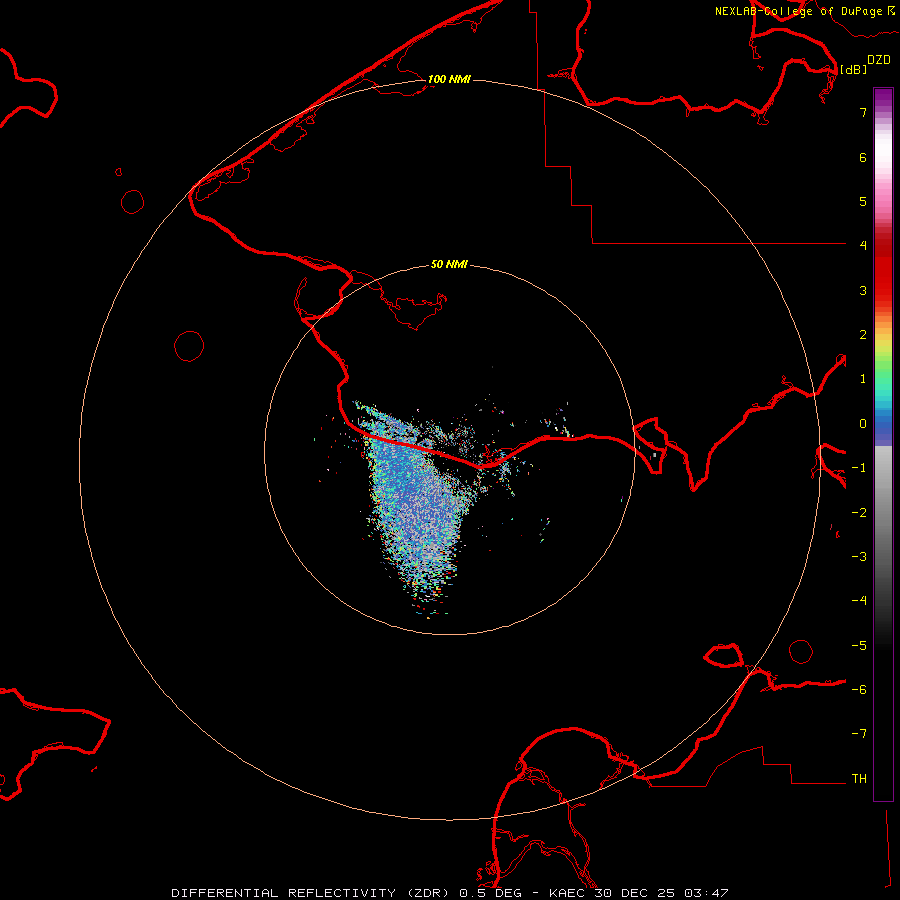Click the -5 value on the color scale
The width and height of the screenshot is (900, 900).
pyautogui.click(x=859, y=646)
